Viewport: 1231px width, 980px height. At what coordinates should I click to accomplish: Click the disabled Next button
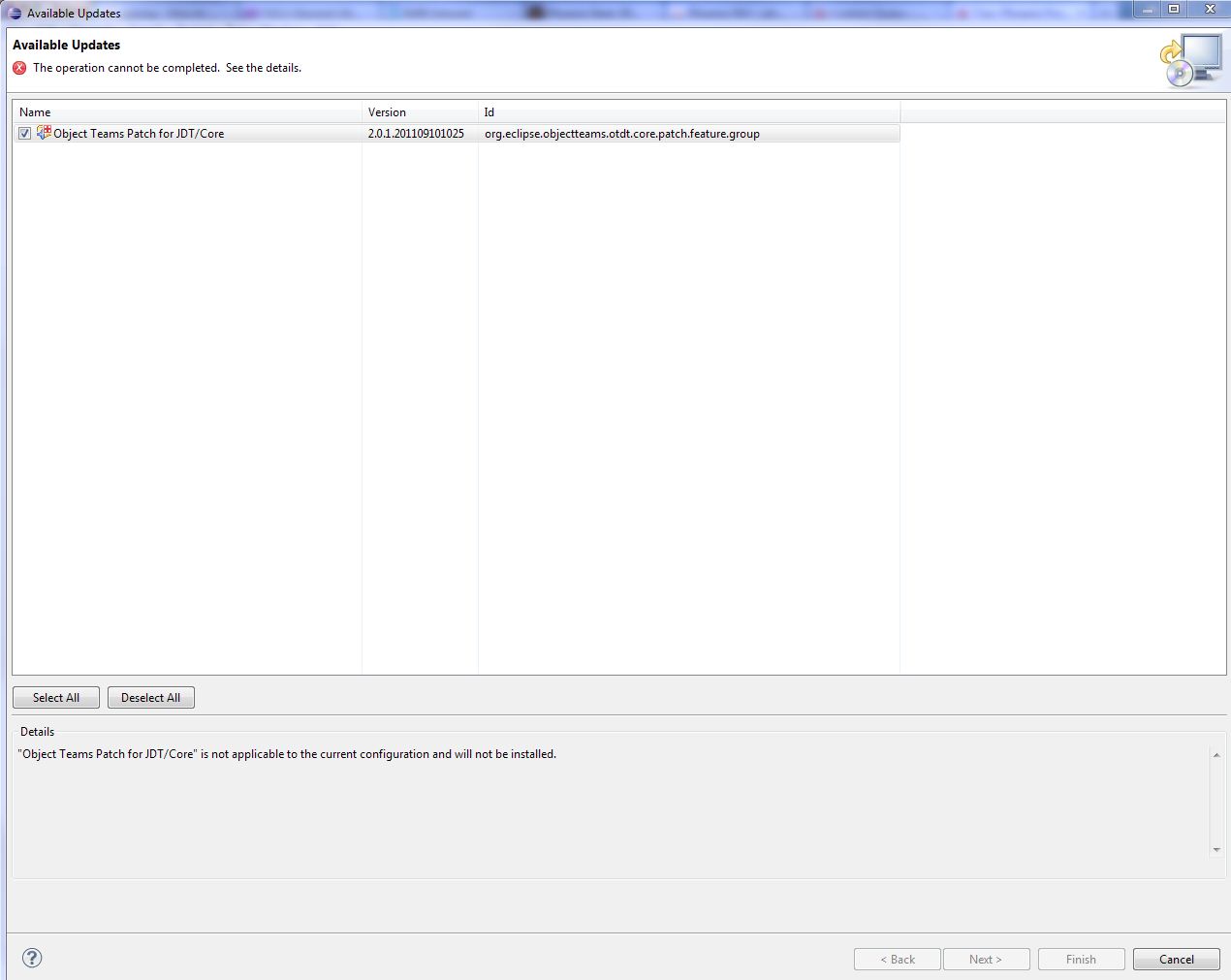click(x=987, y=960)
